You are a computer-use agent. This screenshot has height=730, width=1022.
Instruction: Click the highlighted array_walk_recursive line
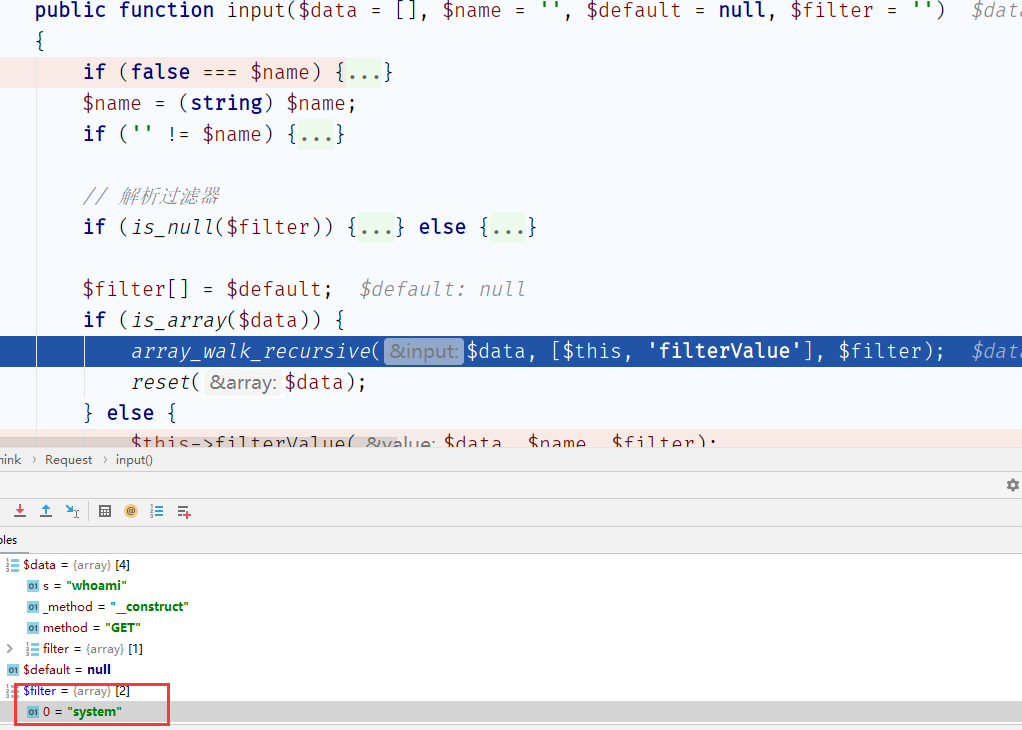click(x=511, y=351)
